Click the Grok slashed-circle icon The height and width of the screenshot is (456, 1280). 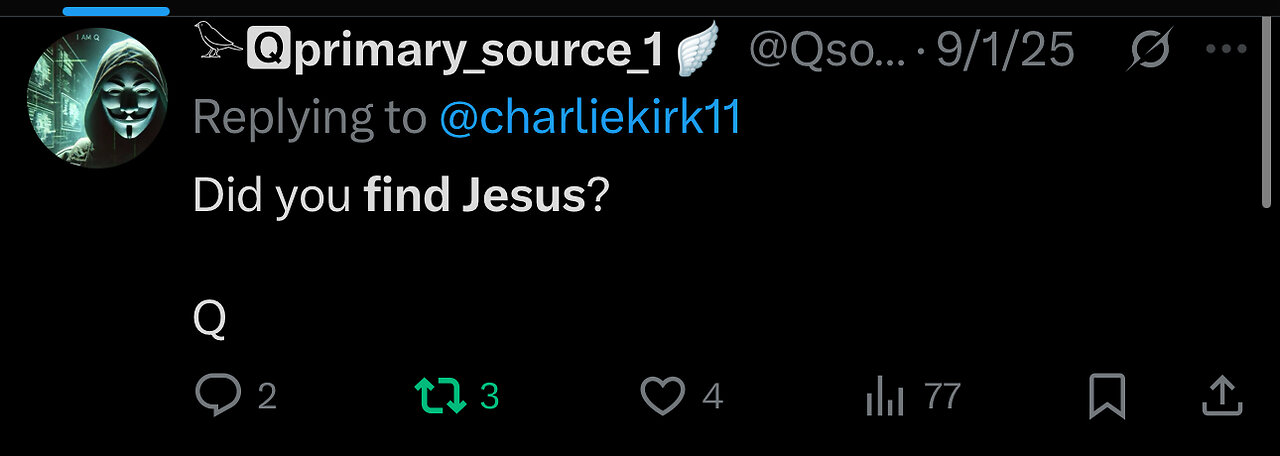pos(1148,49)
